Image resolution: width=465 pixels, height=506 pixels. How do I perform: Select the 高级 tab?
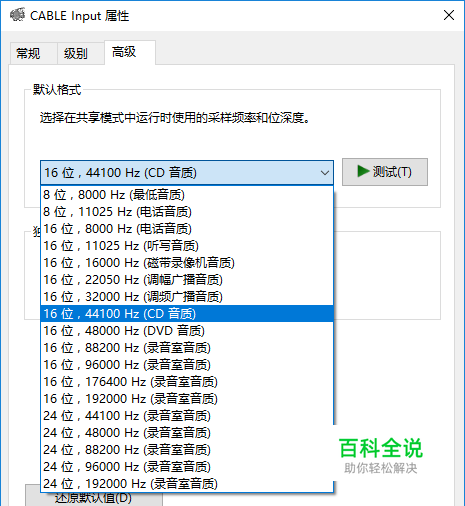tap(130, 52)
